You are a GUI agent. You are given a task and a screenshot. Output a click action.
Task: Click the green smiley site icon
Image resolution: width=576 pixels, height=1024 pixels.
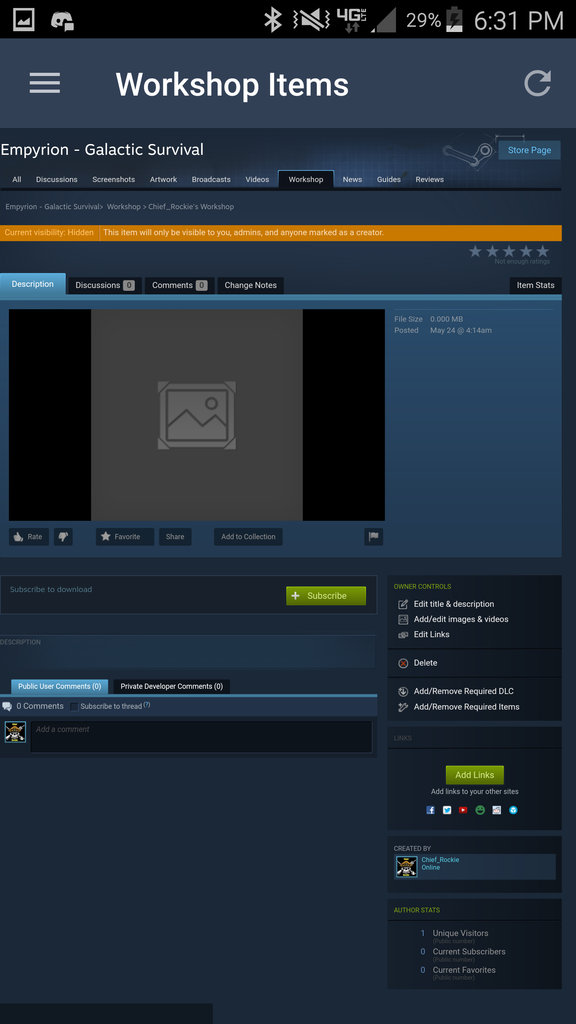pyautogui.click(x=480, y=810)
